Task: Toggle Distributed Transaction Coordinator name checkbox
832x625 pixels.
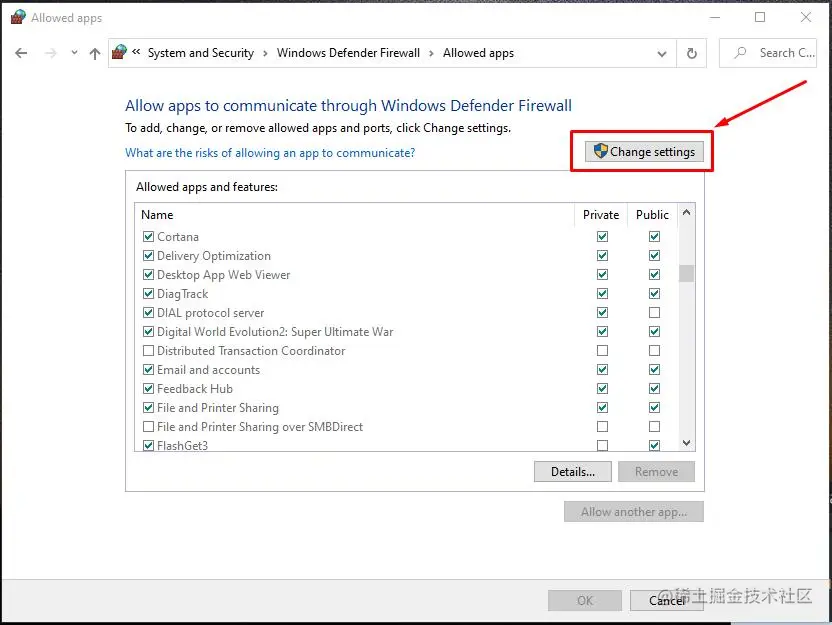Action: (x=149, y=351)
